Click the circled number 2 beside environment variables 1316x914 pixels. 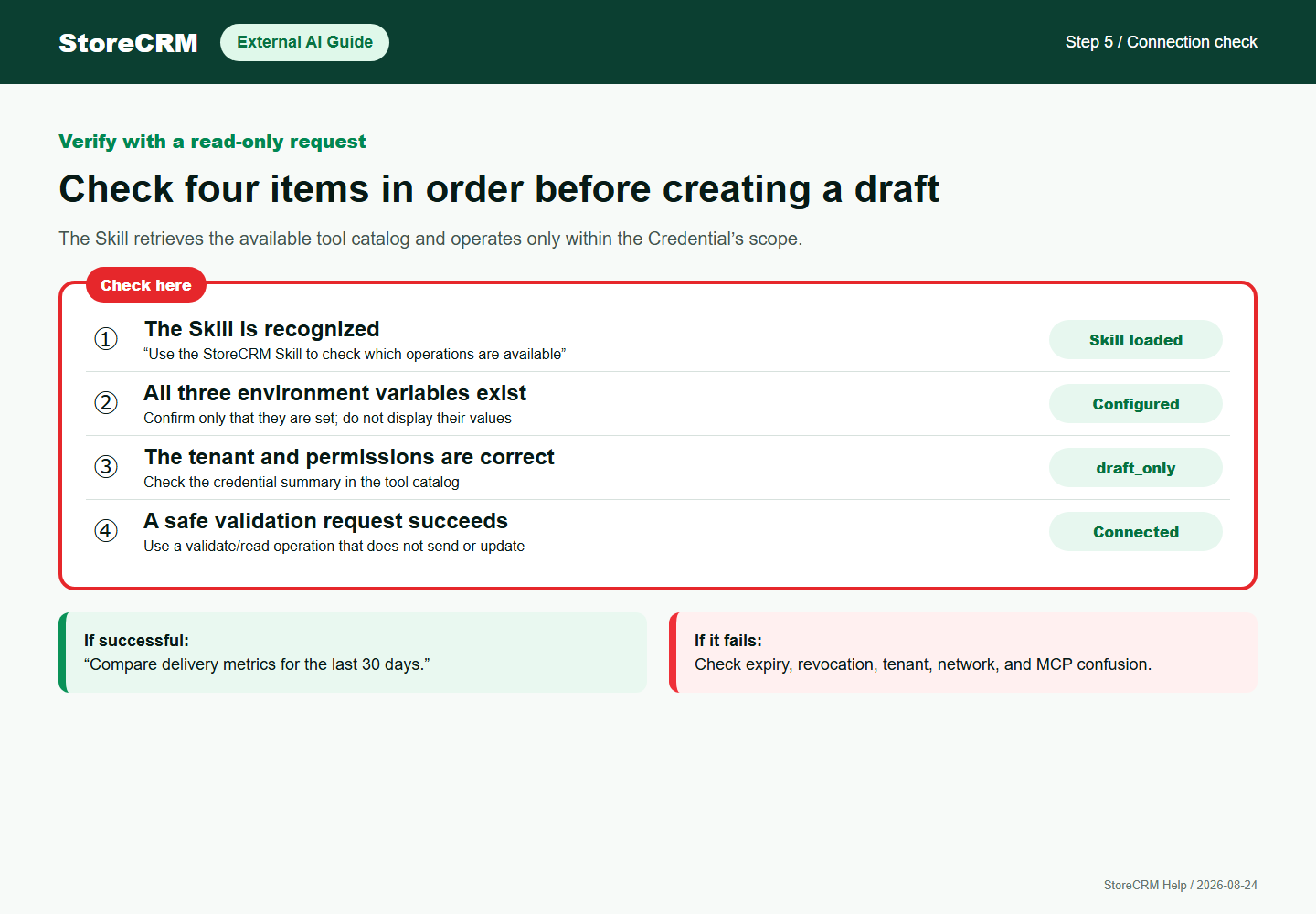click(106, 403)
